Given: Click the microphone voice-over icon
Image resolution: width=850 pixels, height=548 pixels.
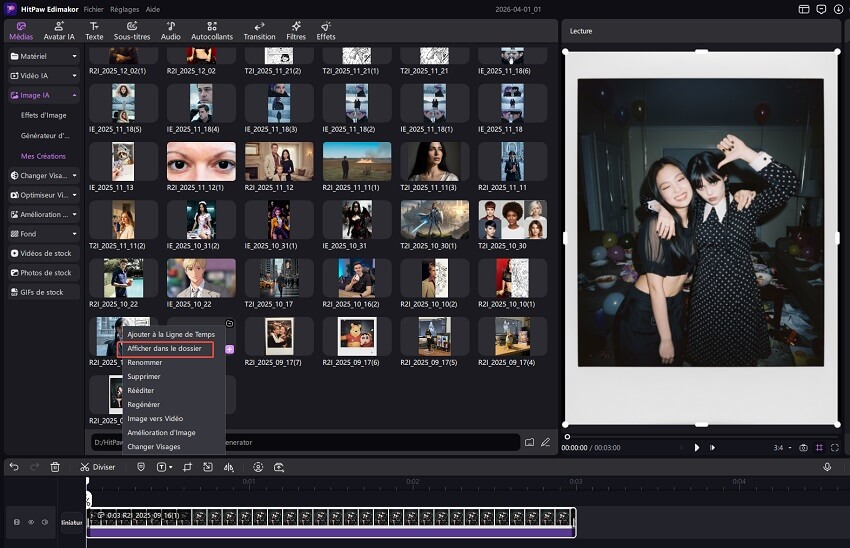Looking at the screenshot, I should pyautogui.click(x=827, y=467).
